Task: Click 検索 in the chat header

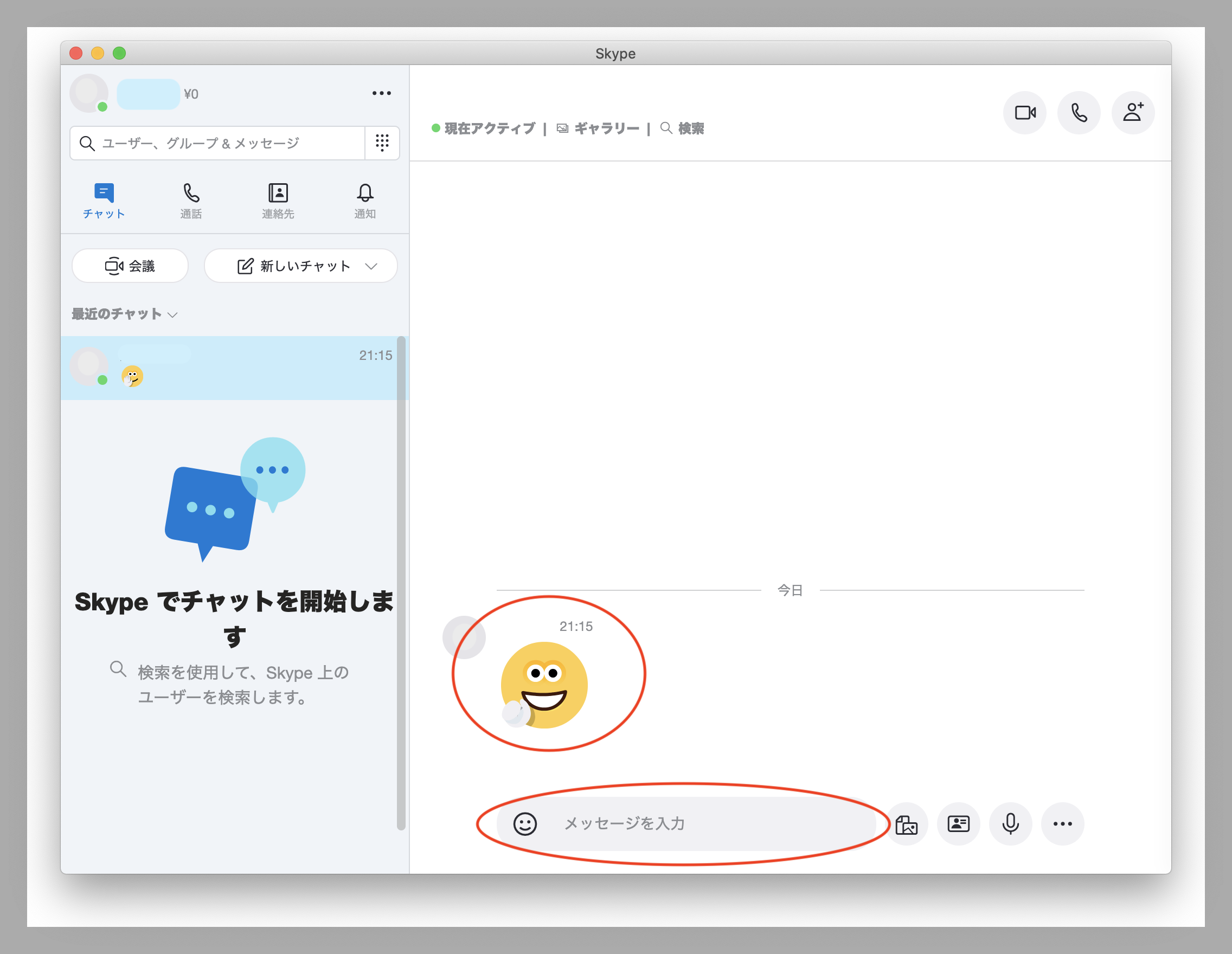Action: (x=682, y=128)
